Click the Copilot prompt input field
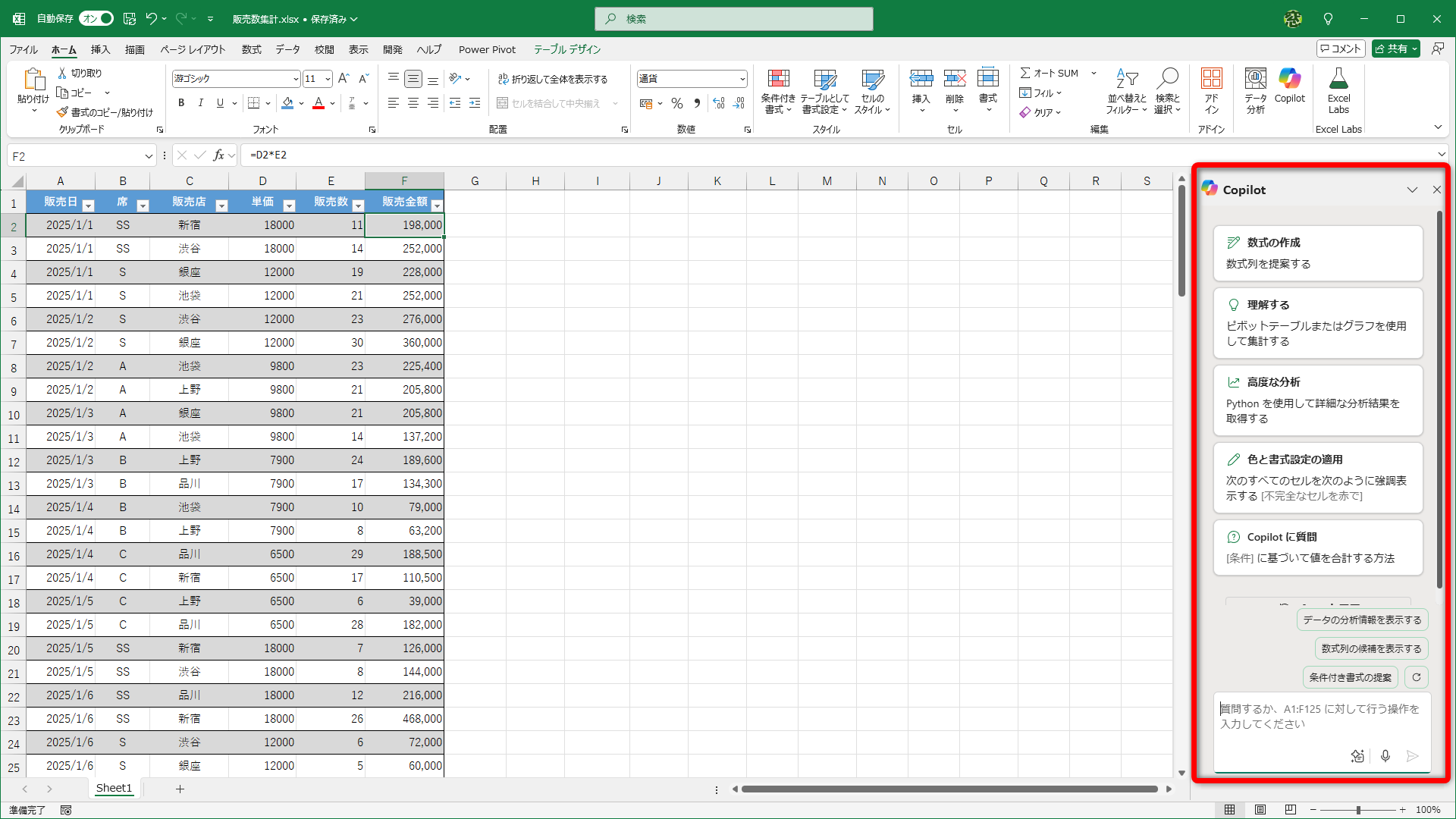Viewport: 1456px width, 819px height. (1319, 717)
